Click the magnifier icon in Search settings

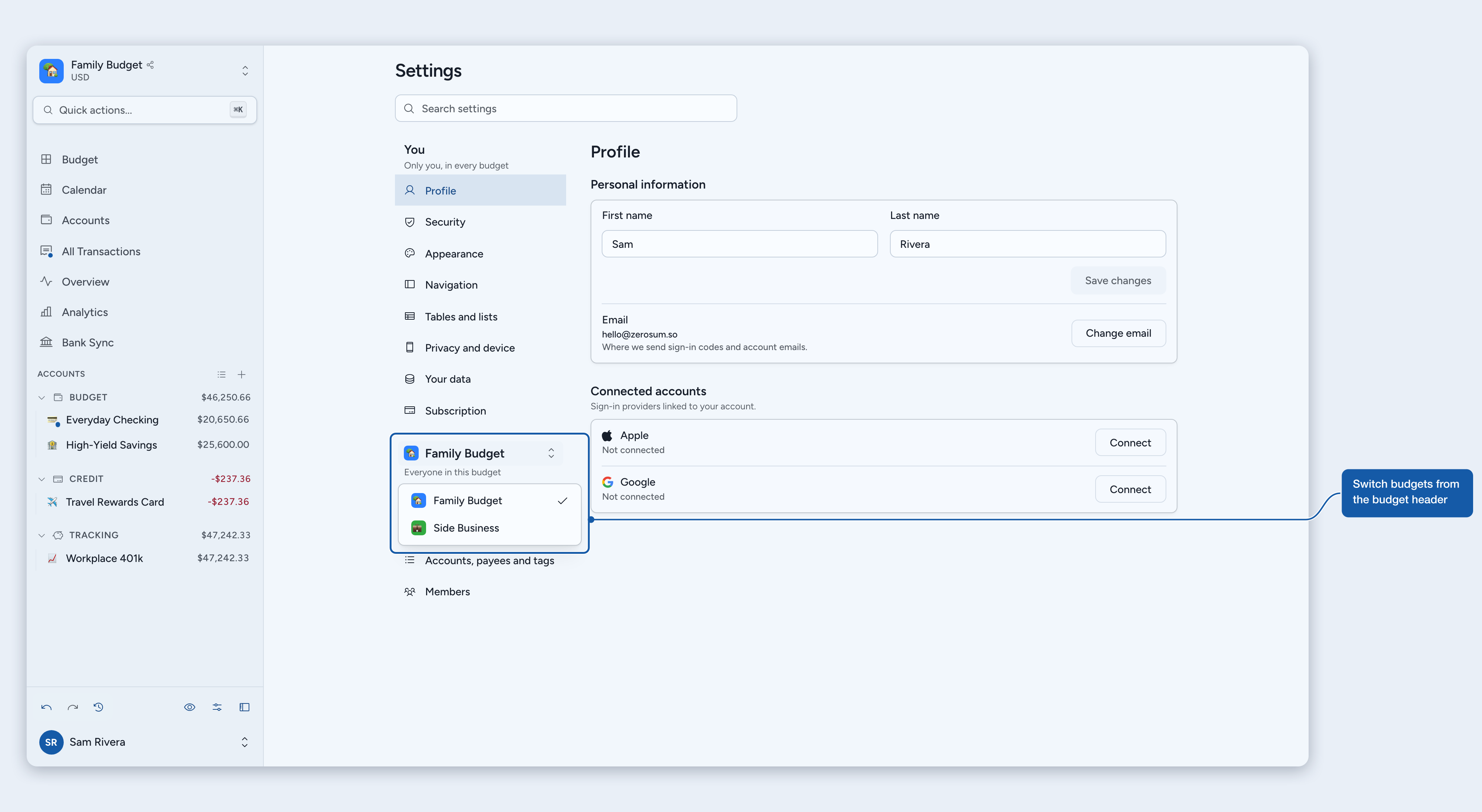(x=409, y=109)
